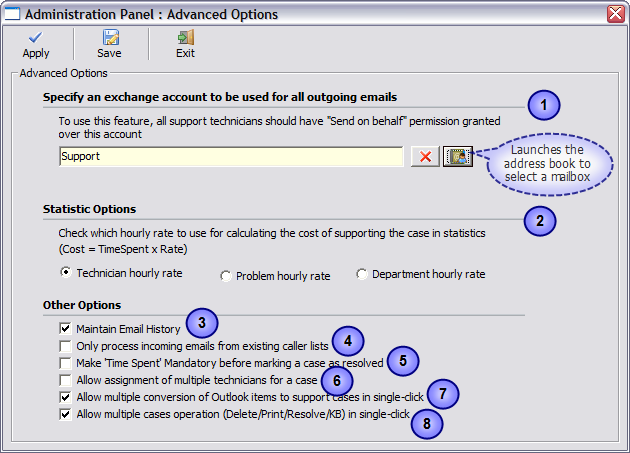The image size is (630, 453).
Task: Close the Administration Panel window
Action: pyautogui.click(x=616, y=14)
